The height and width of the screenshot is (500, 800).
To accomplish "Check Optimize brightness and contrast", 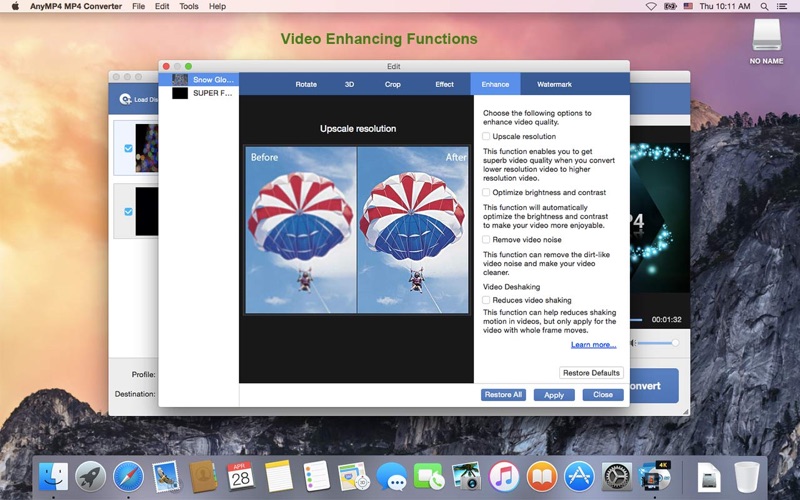I will pyautogui.click(x=486, y=192).
